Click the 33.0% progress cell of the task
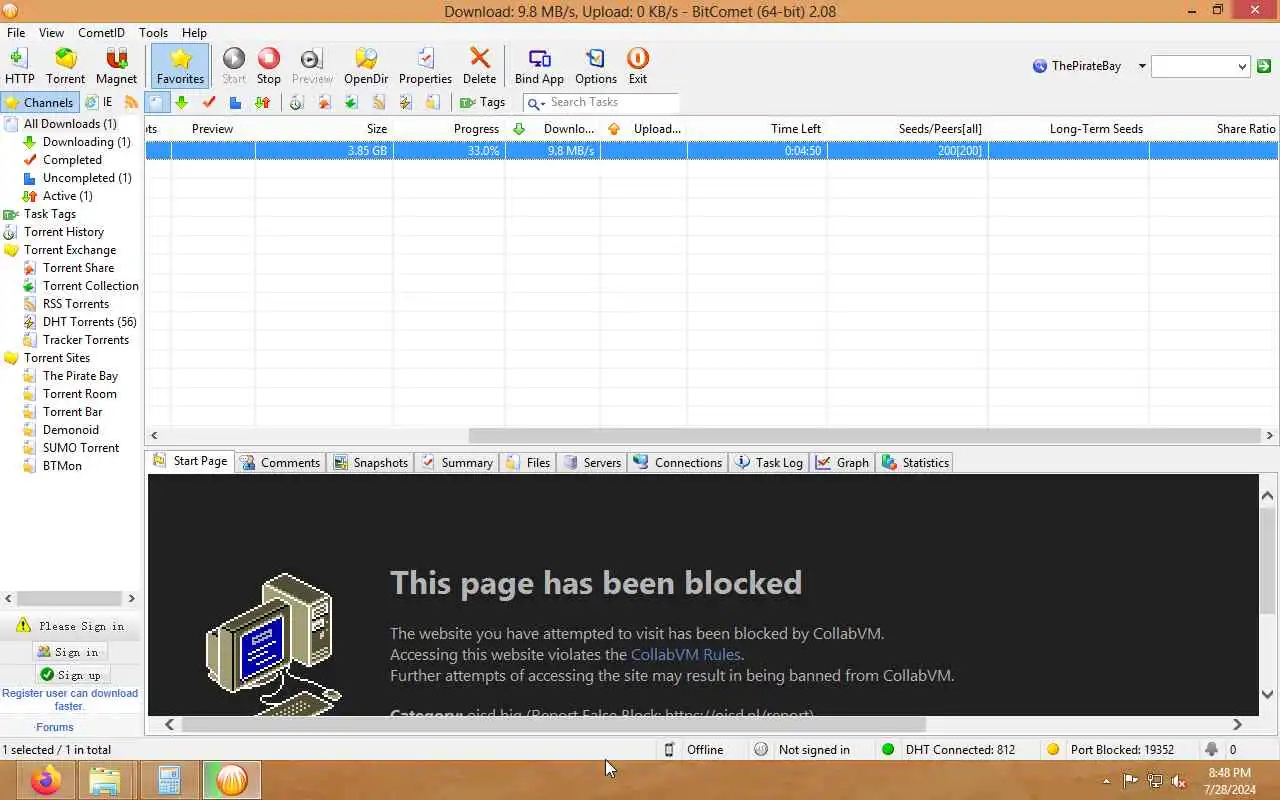1280x800 pixels. (449, 151)
